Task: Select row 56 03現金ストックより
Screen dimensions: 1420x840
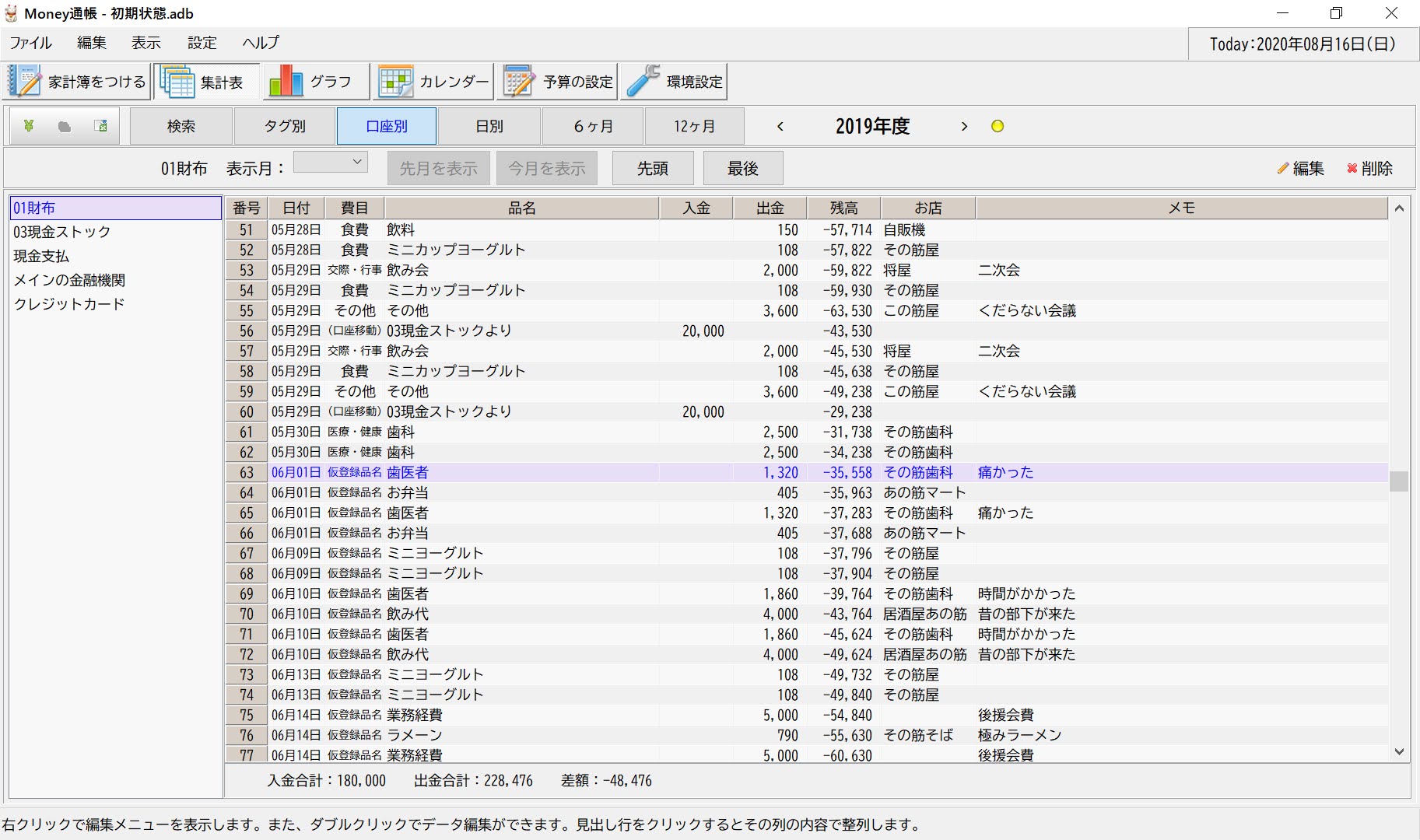Action: 807,331
